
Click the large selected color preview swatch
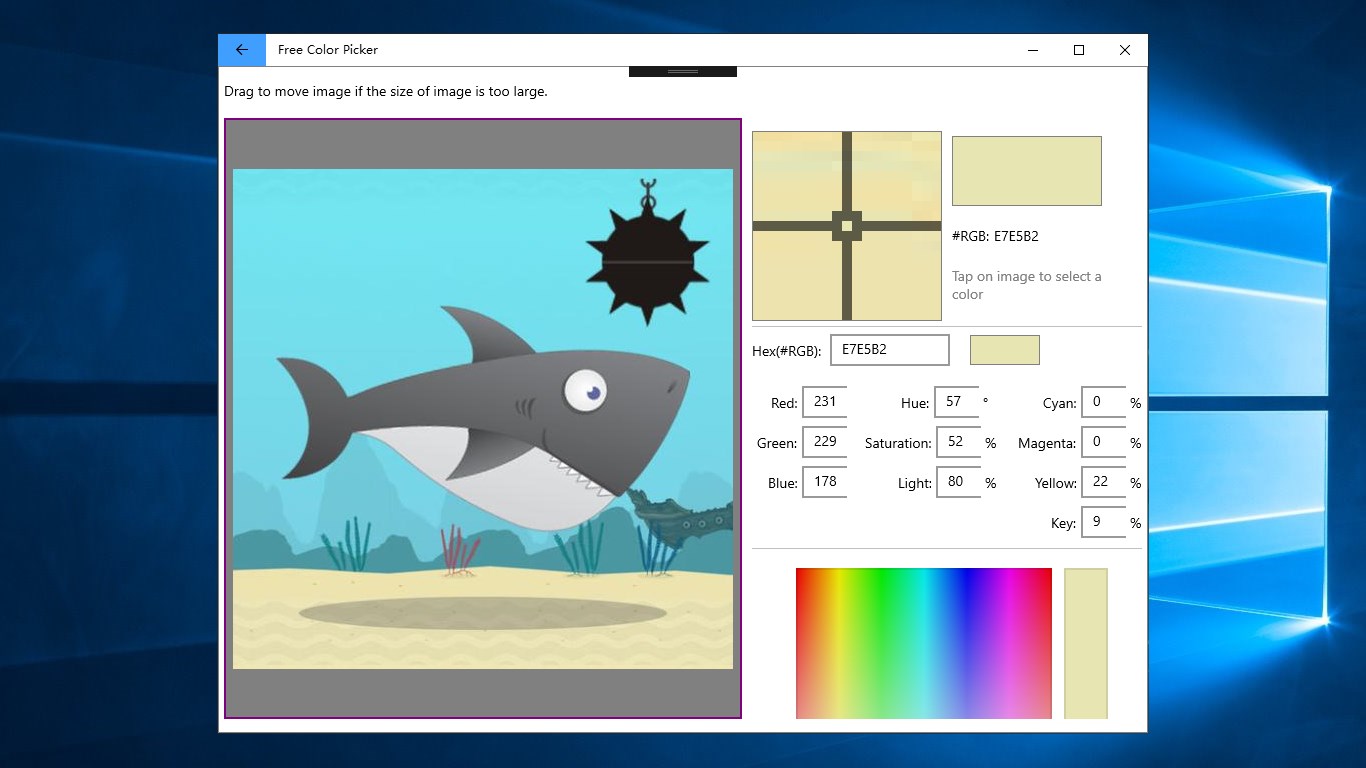(1027, 171)
